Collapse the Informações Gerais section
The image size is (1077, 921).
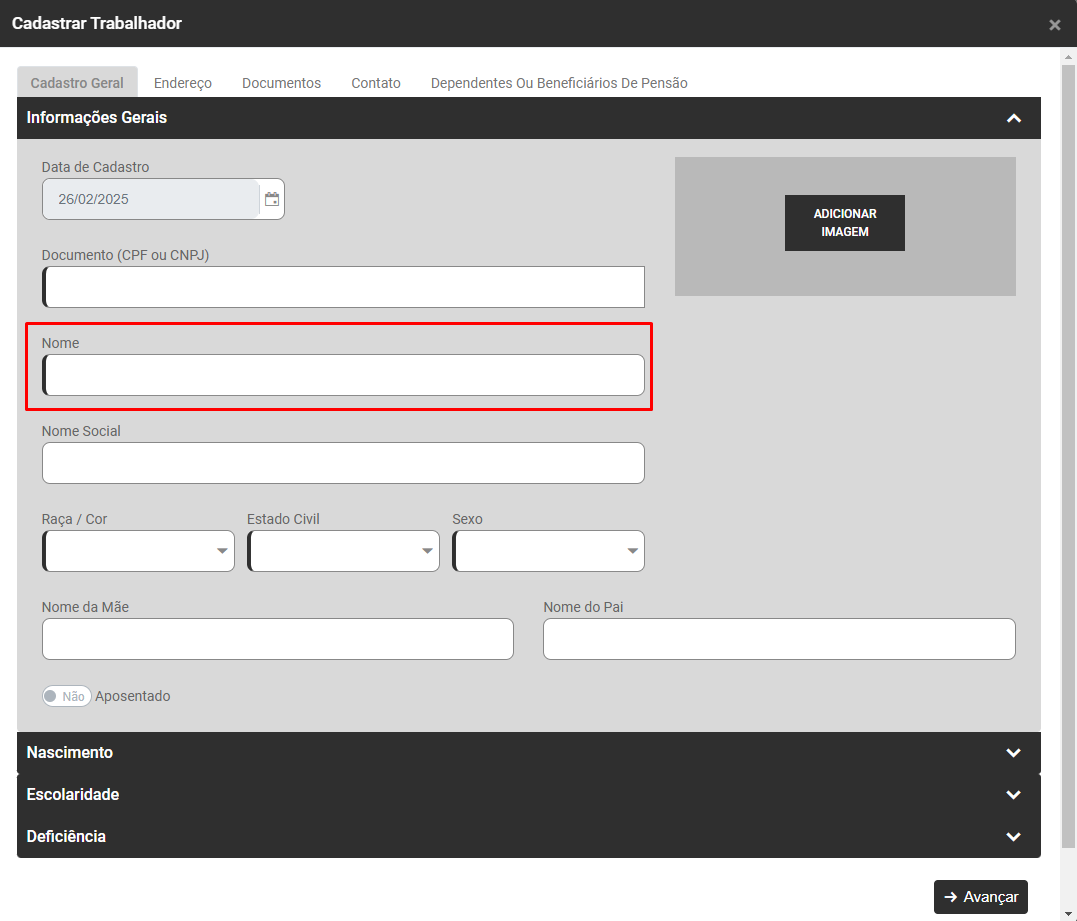pos(1013,118)
